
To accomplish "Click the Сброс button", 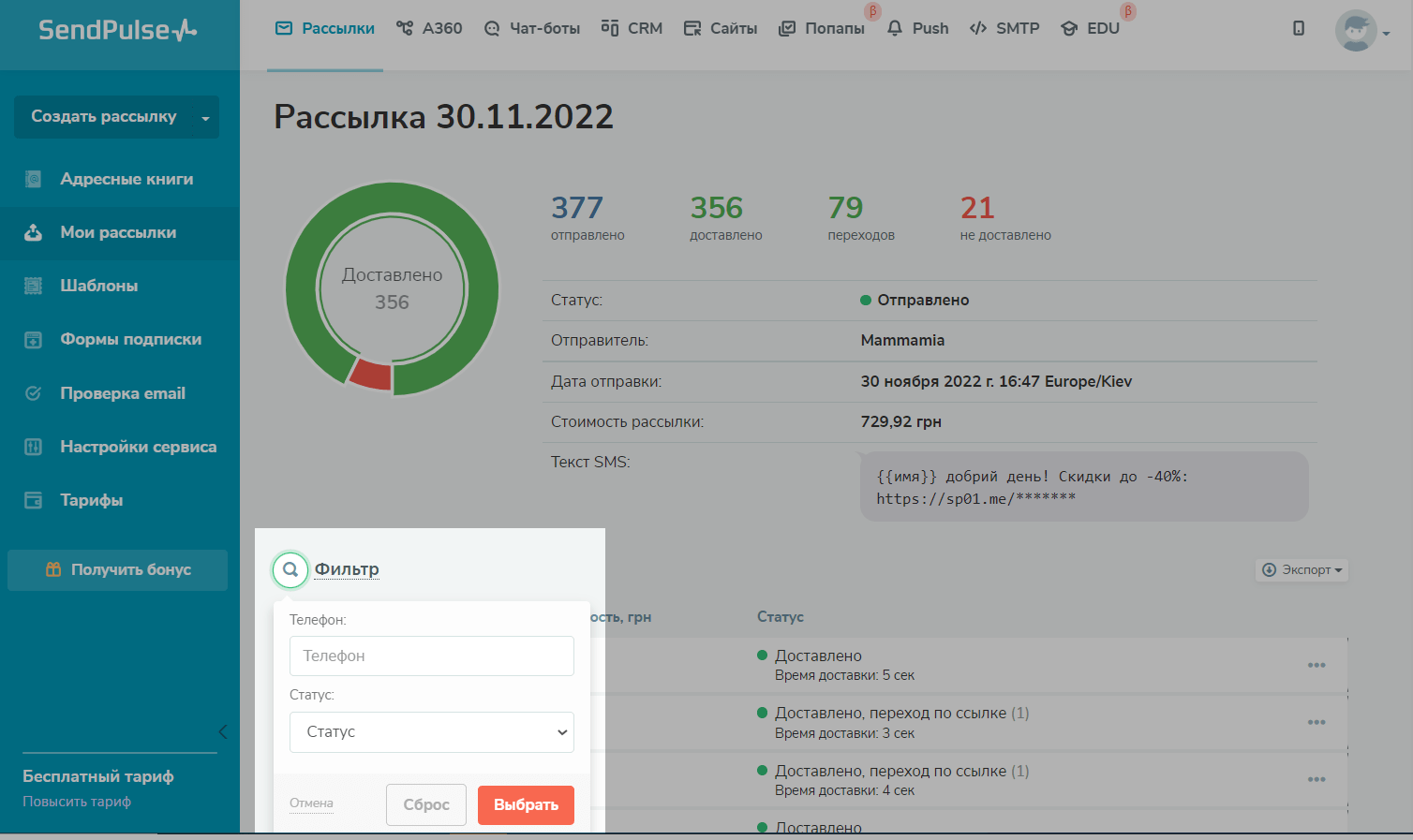I will (x=425, y=804).
